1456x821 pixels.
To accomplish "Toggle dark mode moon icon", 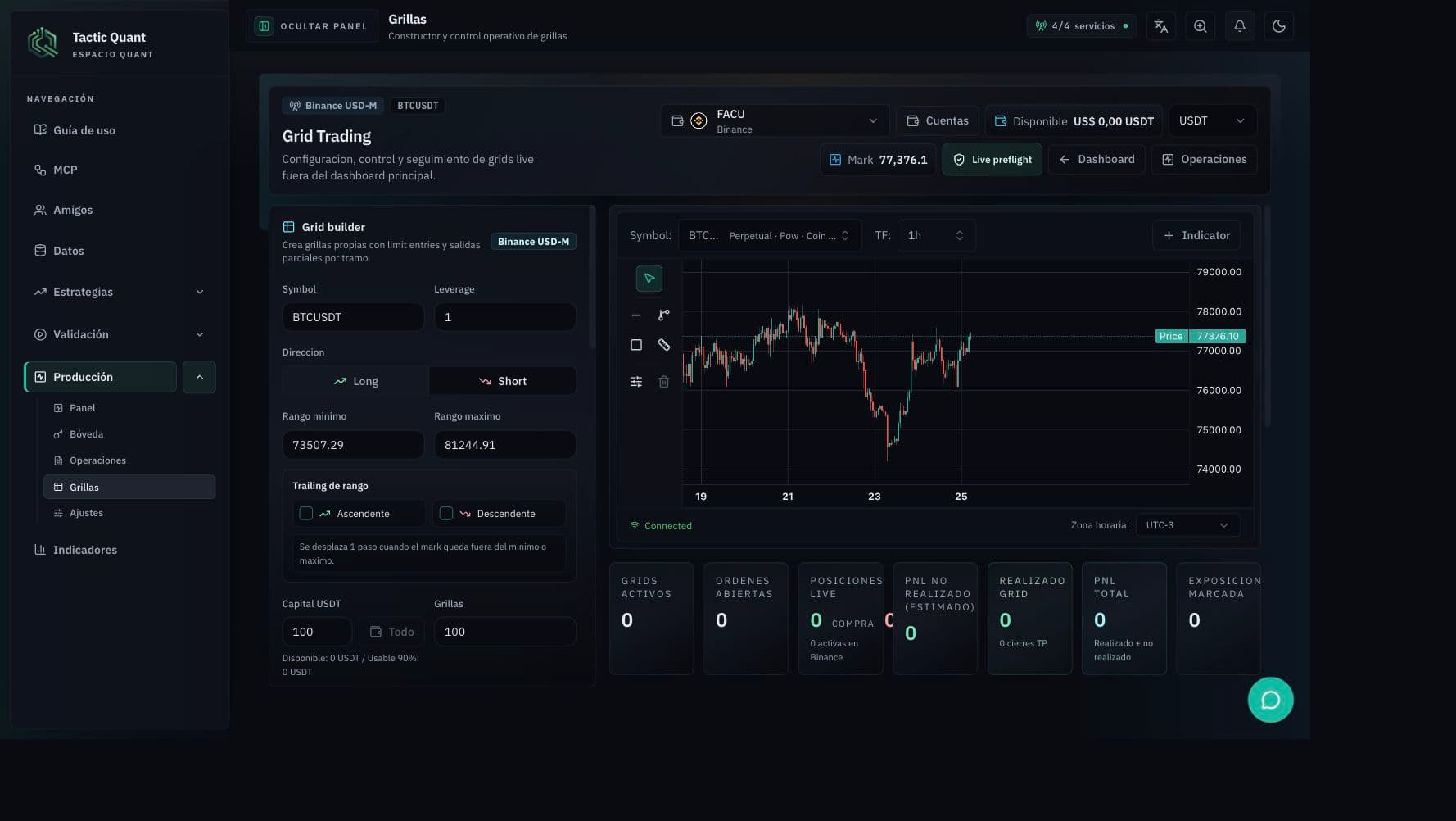I will (1279, 26).
